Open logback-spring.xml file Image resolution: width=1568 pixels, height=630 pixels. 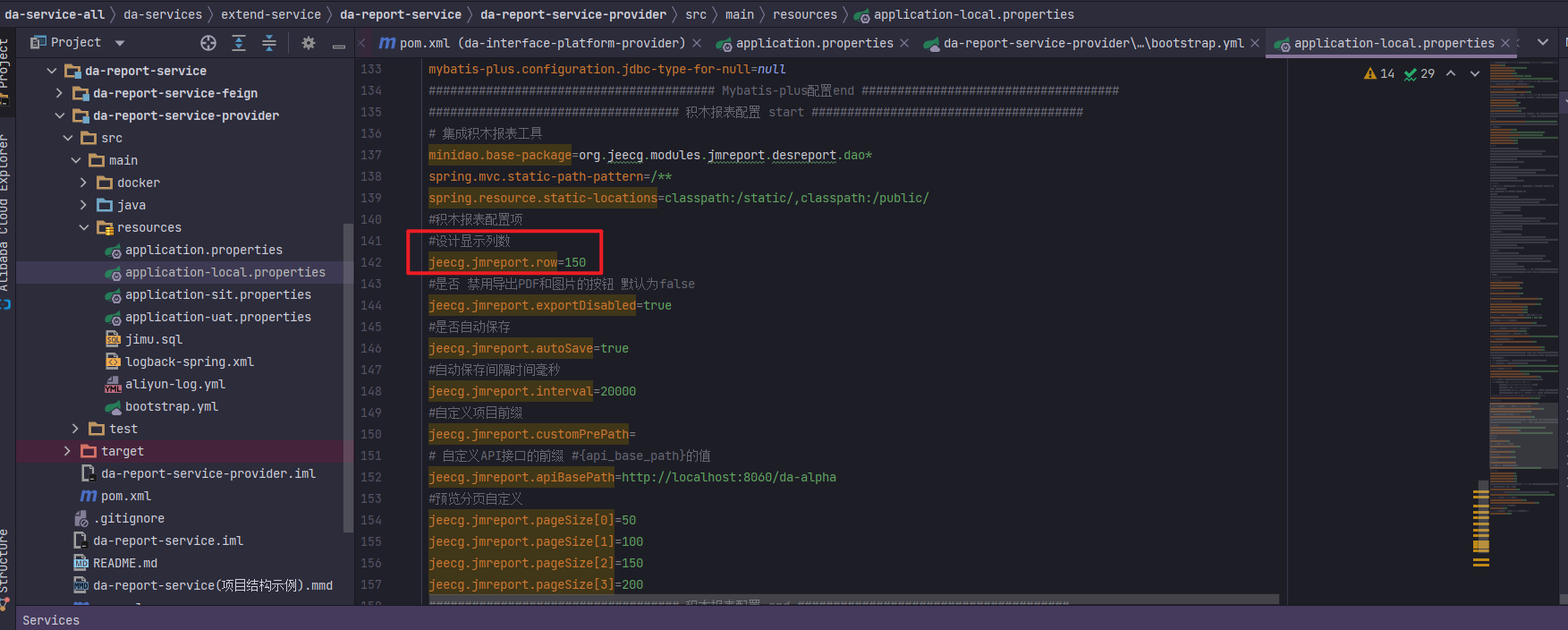(189, 362)
